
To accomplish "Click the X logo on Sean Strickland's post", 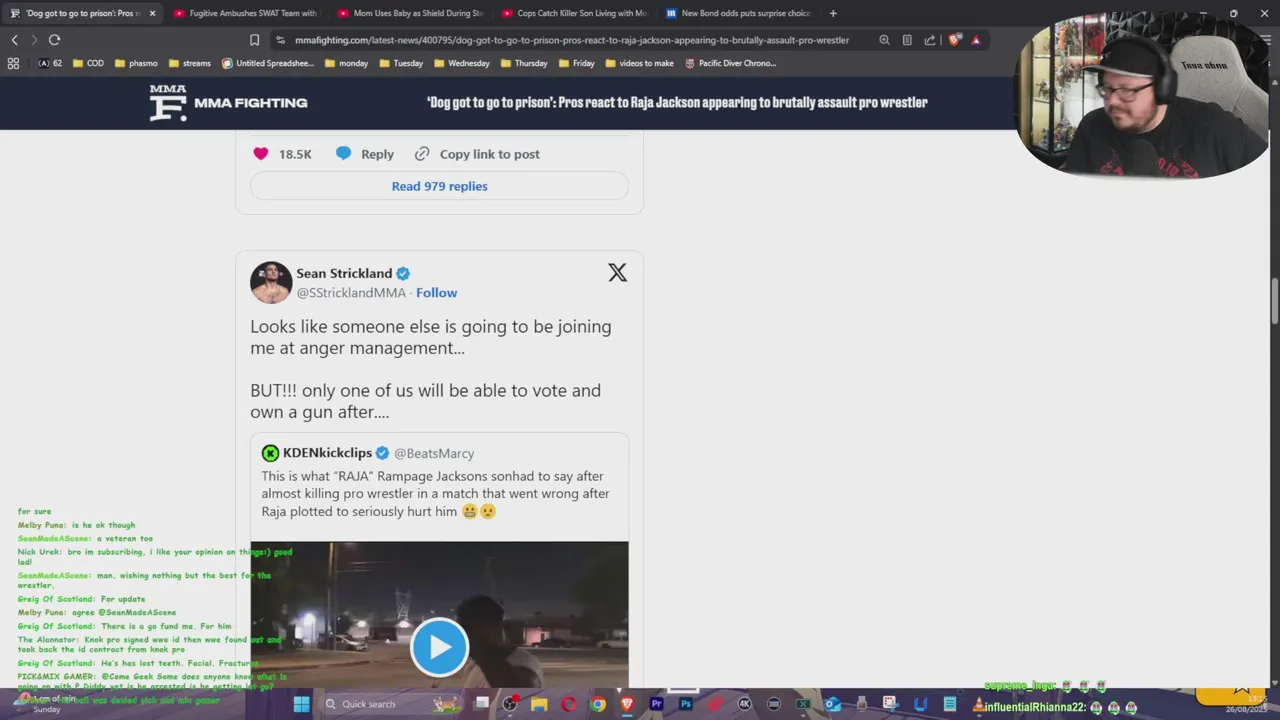I will [x=617, y=272].
